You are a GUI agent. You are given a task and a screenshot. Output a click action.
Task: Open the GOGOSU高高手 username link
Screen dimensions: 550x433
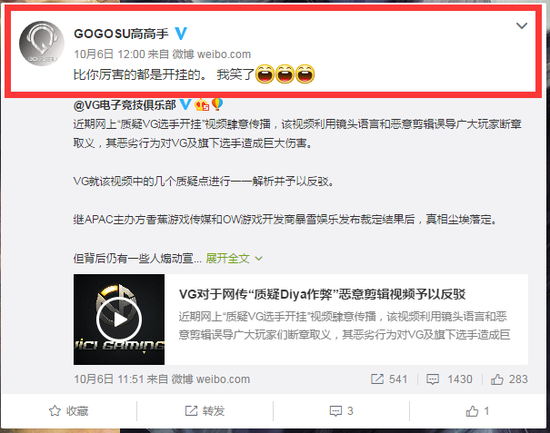tap(121, 34)
